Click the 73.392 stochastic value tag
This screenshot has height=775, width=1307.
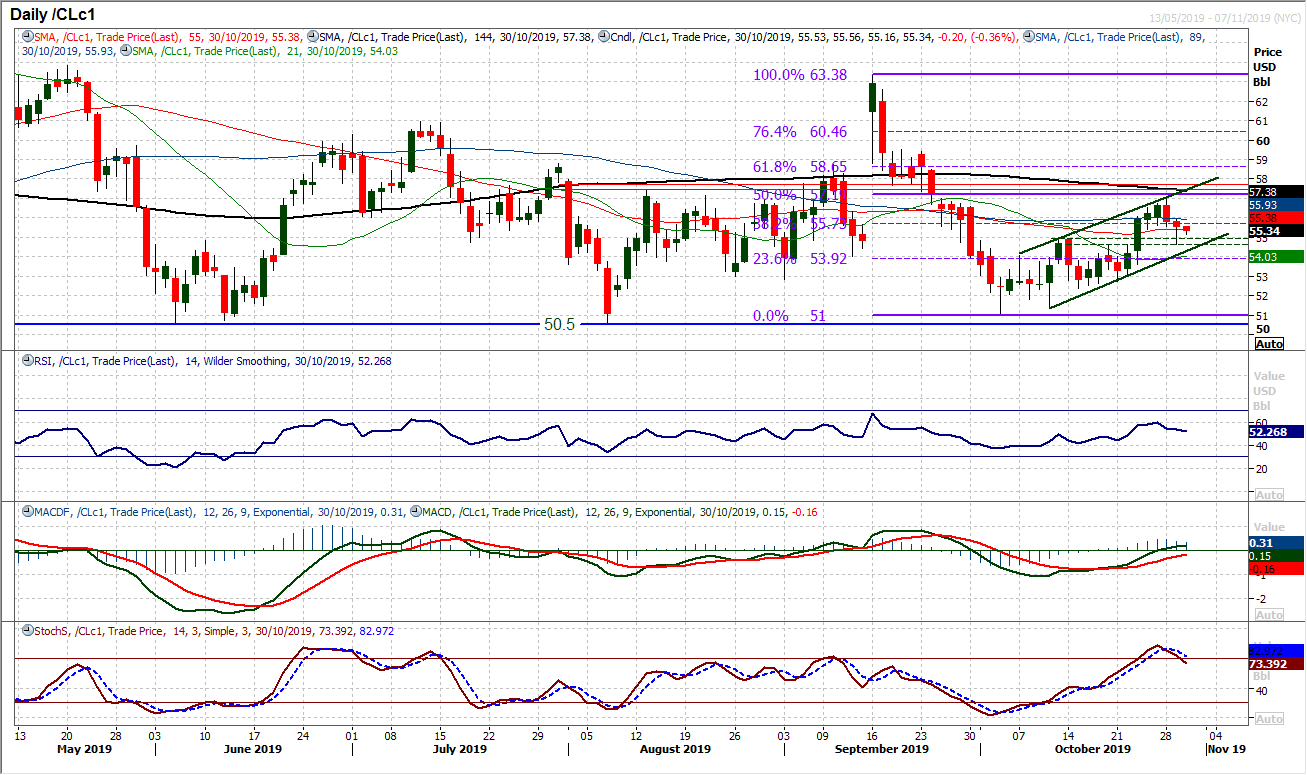tap(1278, 662)
